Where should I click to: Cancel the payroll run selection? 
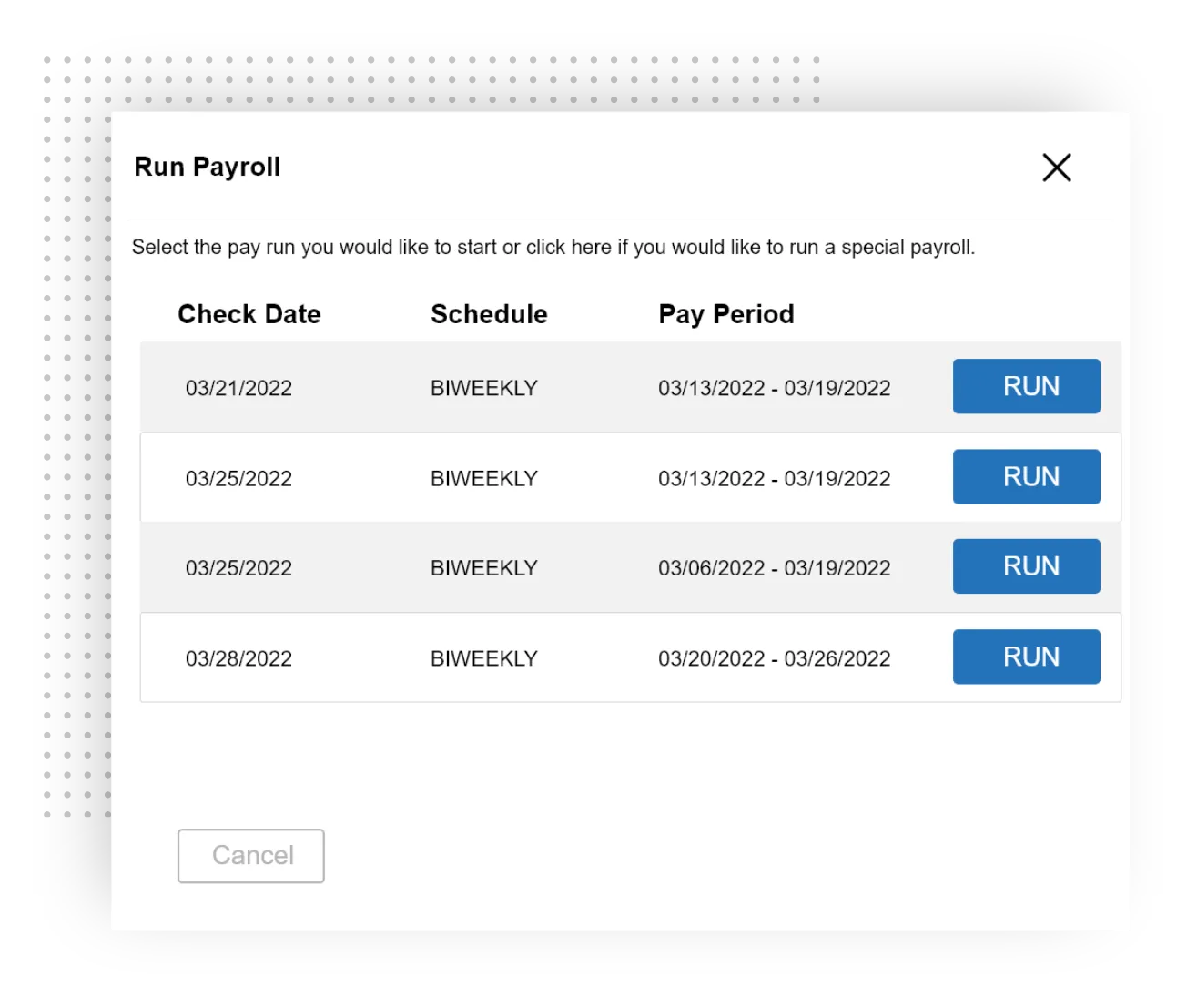coord(250,855)
